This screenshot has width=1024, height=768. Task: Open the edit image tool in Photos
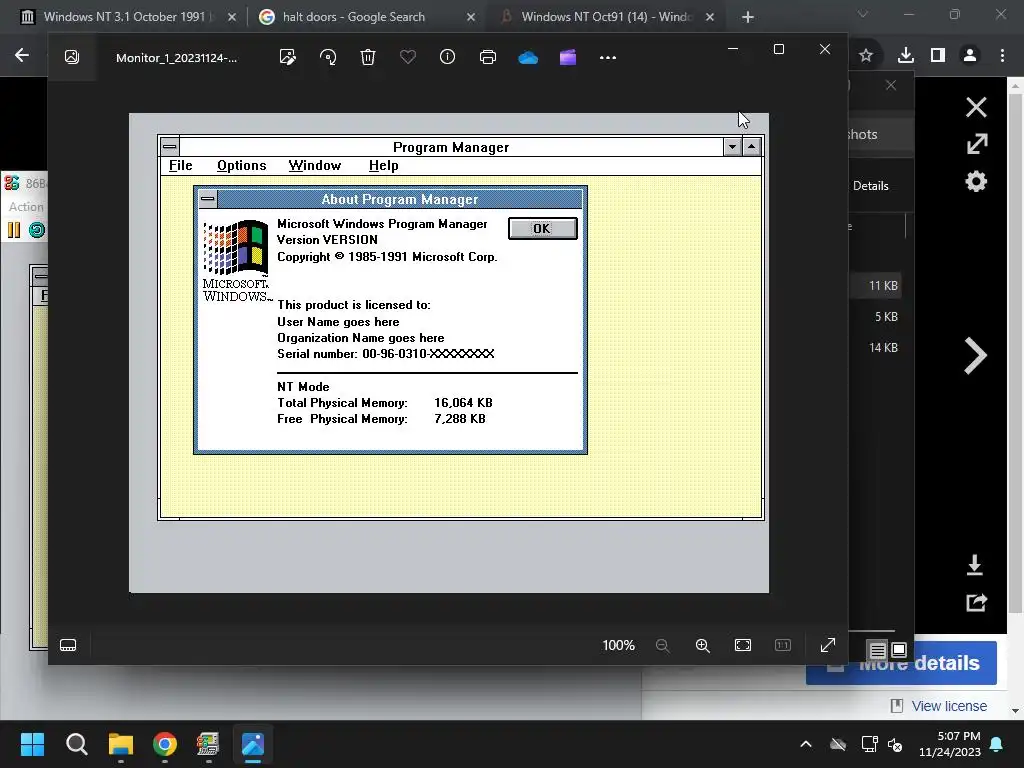287,57
